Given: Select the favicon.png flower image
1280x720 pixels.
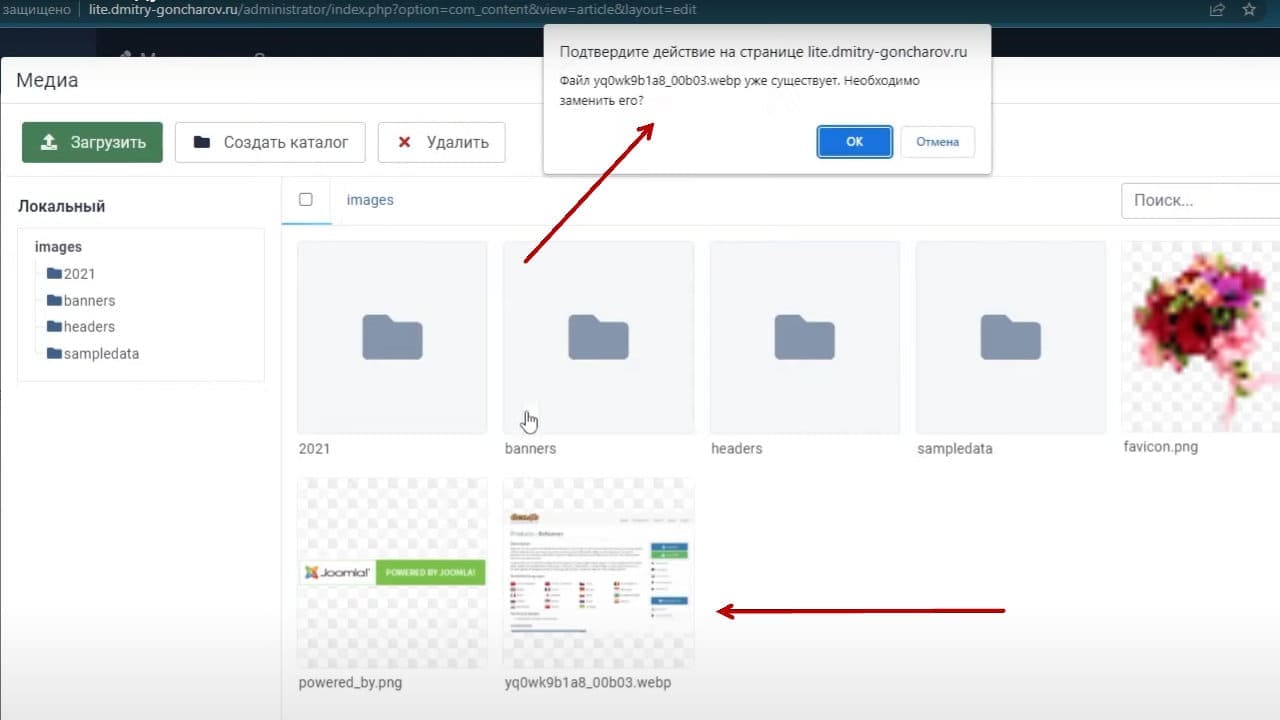Looking at the screenshot, I should 1201,337.
